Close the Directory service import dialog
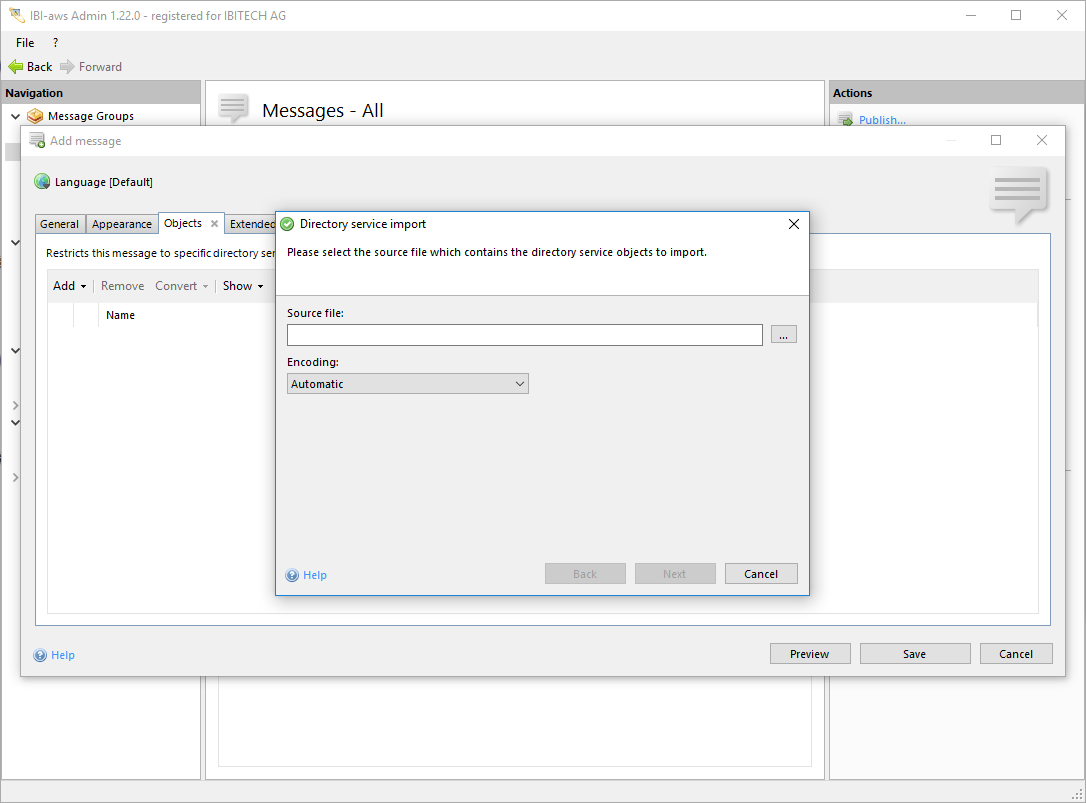This screenshot has width=1086, height=803. point(793,224)
